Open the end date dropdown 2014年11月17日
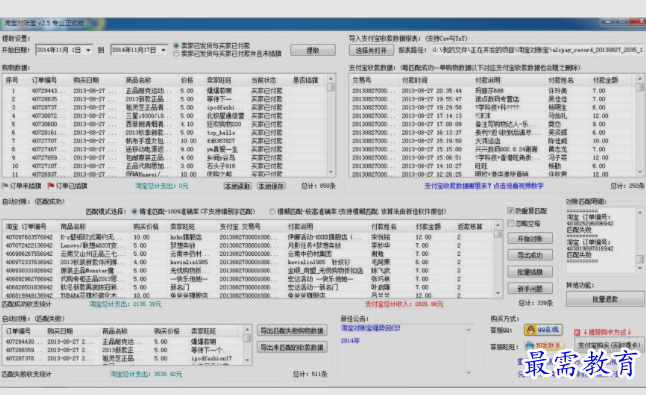The width and height of the screenshot is (646, 395). 164,50
